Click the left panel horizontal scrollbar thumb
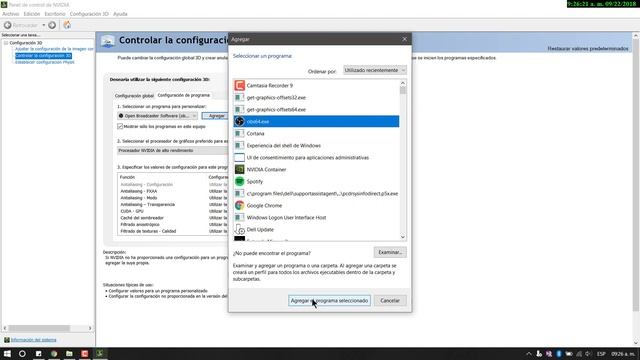Screen dimensions: 640x360 click(39, 328)
